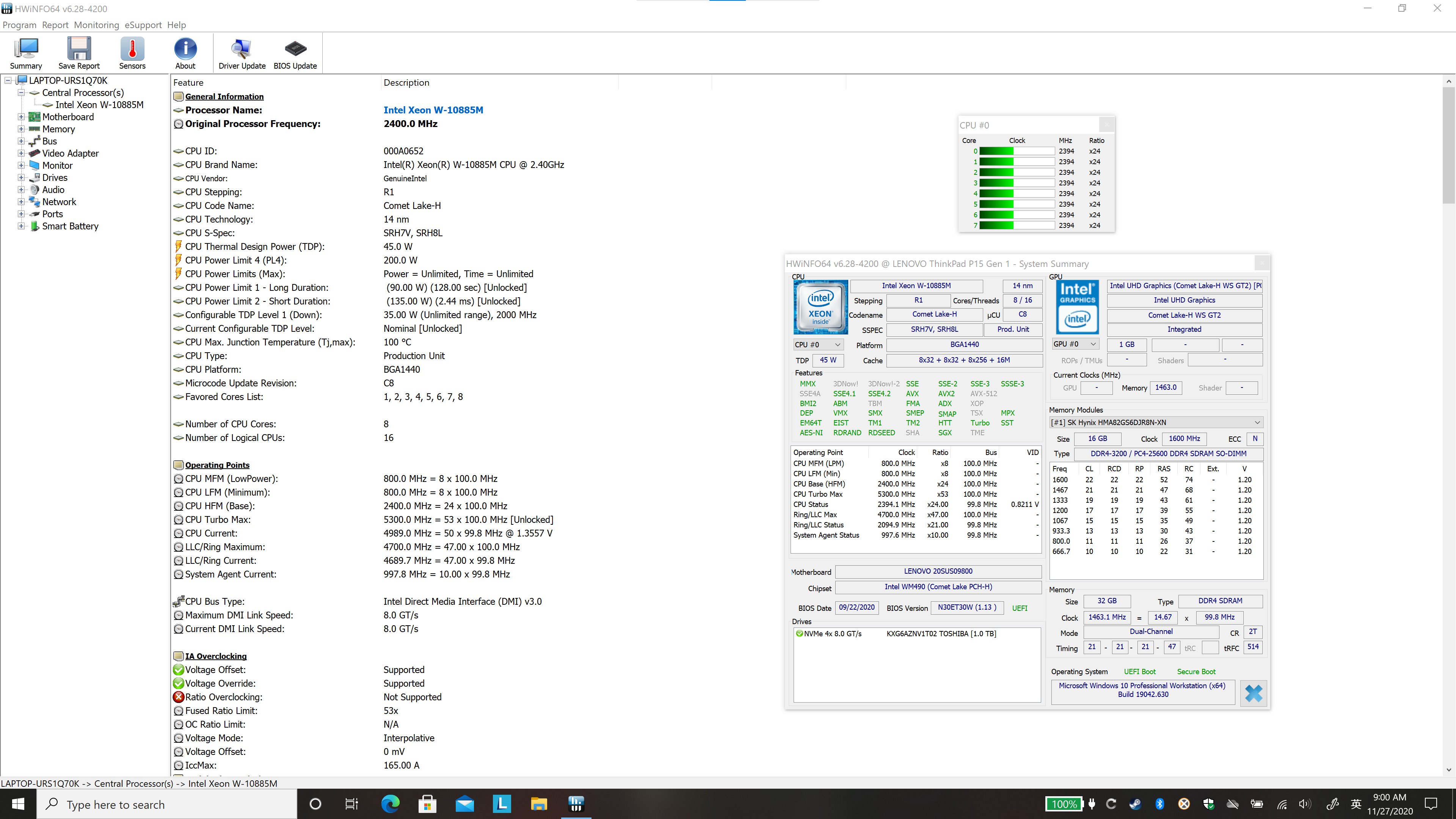Viewport: 1456px width, 819px height.
Task: Click the Lenovo L taskbar icon
Action: [501, 804]
